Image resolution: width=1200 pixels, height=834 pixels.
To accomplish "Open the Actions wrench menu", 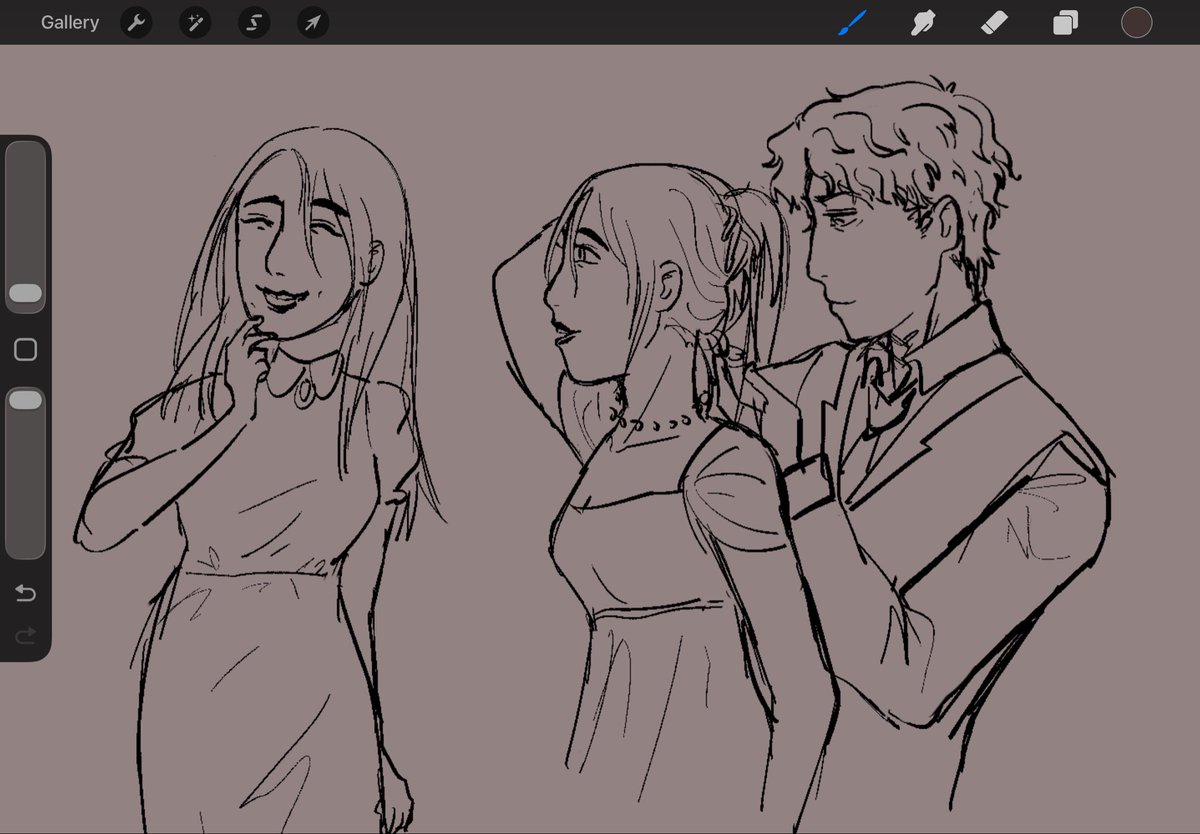I will [136, 22].
